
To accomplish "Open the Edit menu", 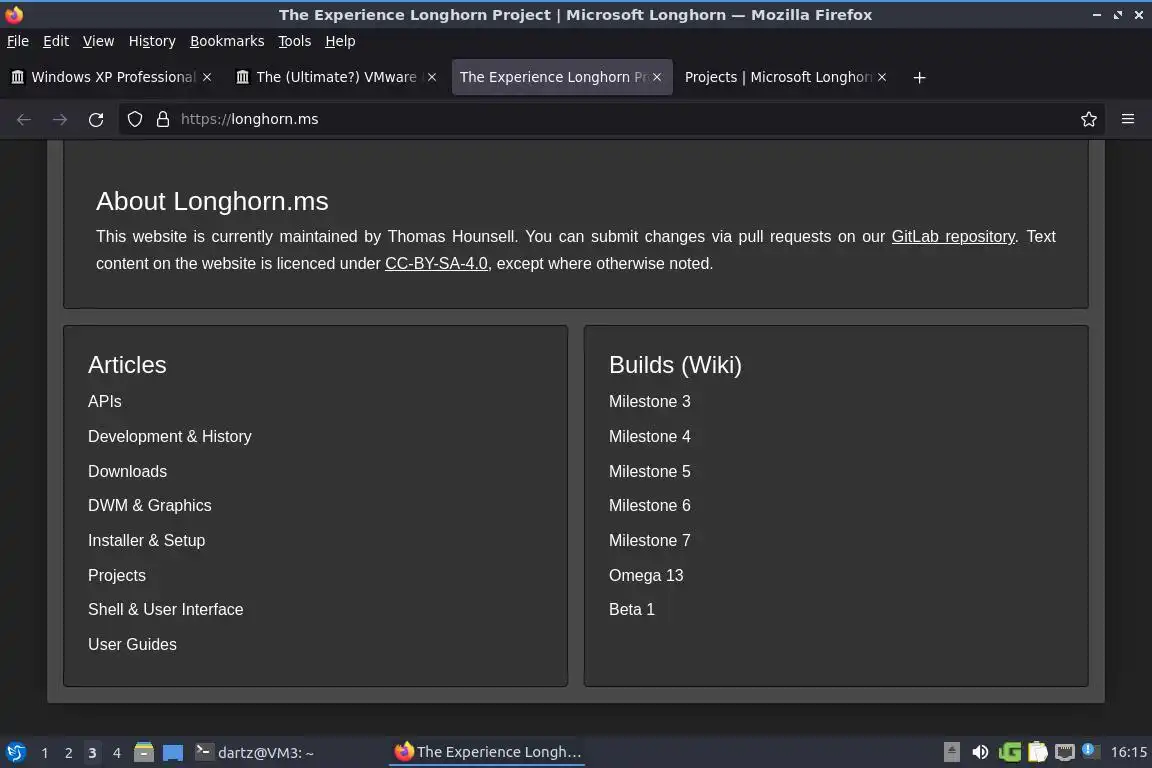I will click(56, 41).
